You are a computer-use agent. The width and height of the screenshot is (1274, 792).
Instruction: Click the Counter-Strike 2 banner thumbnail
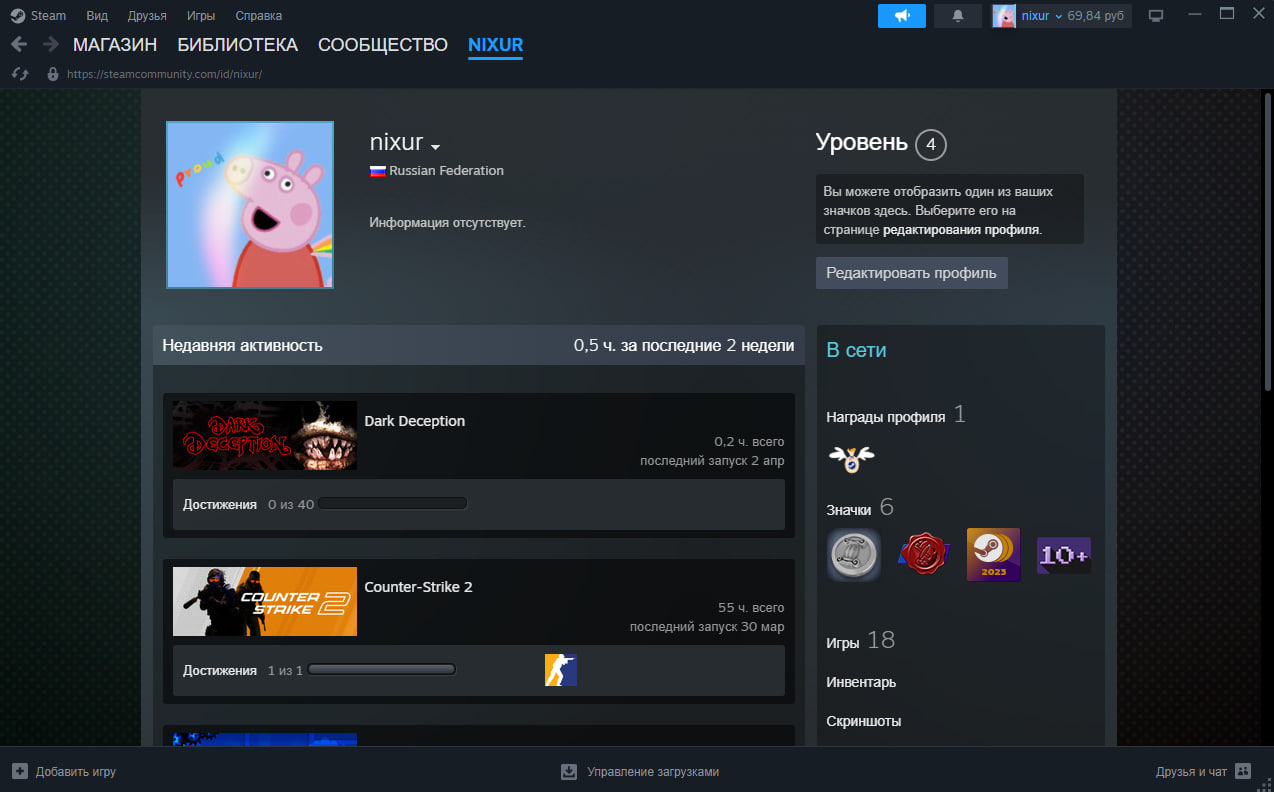(265, 602)
